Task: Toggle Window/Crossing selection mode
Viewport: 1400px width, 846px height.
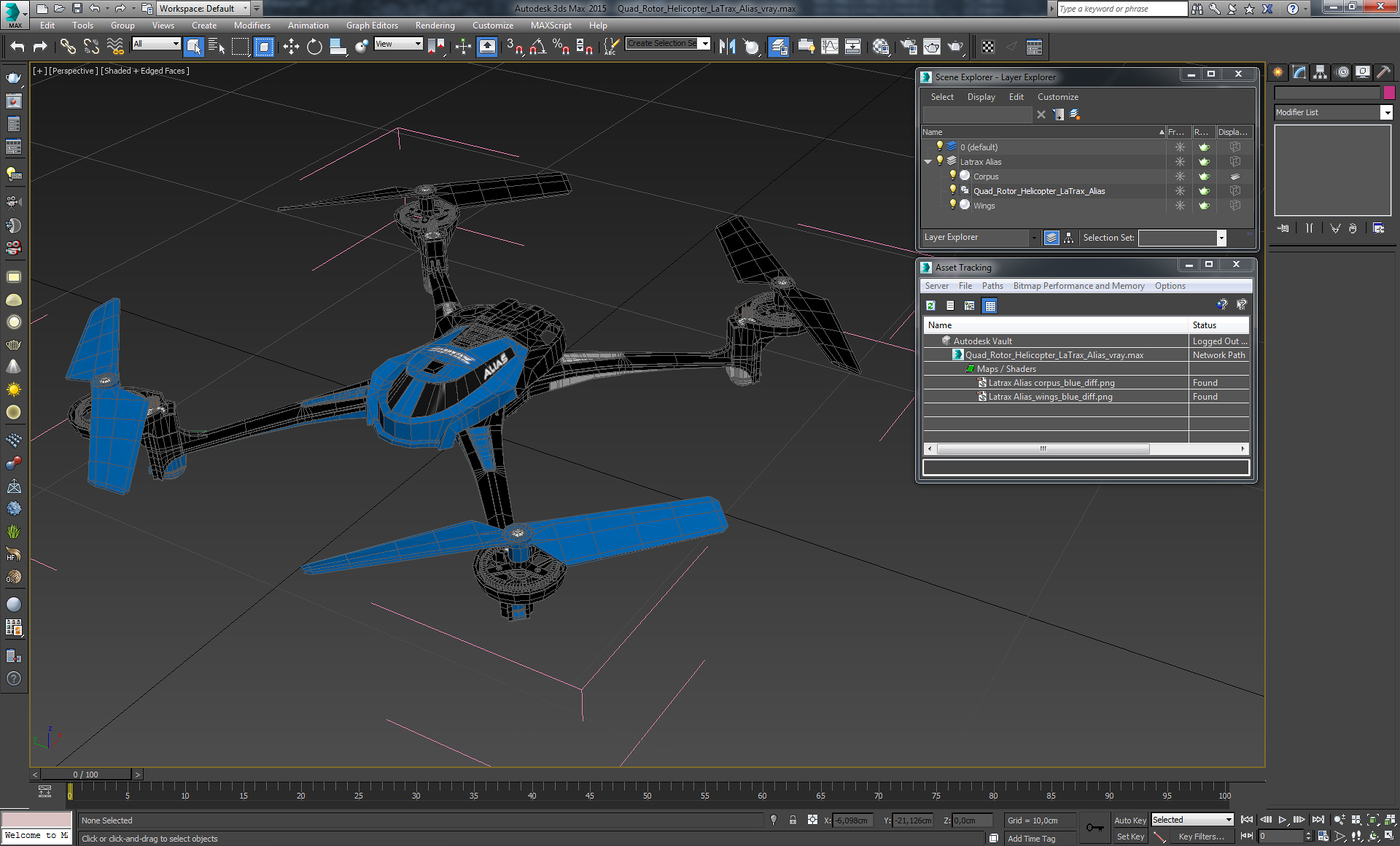Action: pyautogui.click(x=263, y=47)
